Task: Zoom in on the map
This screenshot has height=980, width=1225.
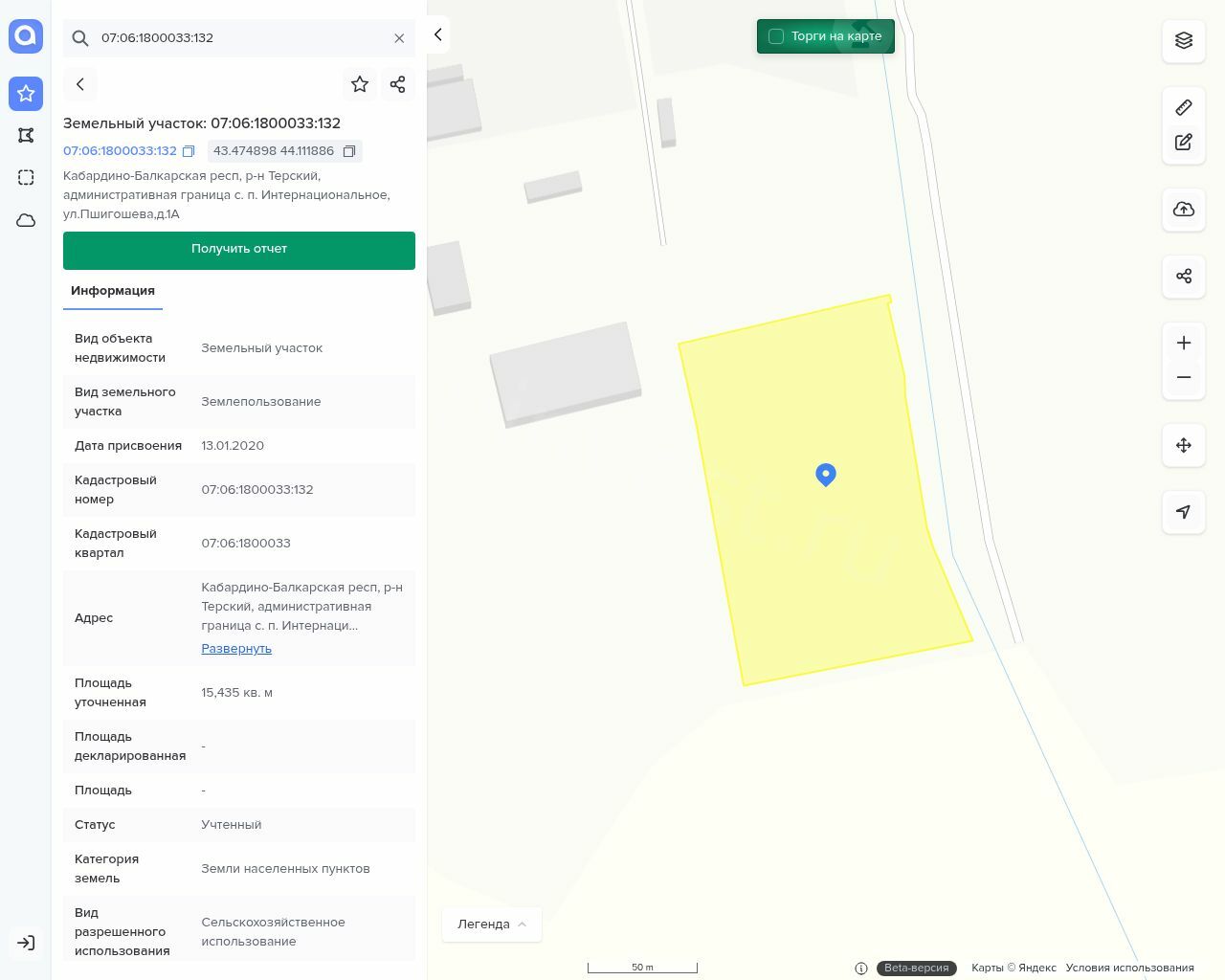Action: pyautogui.click(x=1184, y=344)
